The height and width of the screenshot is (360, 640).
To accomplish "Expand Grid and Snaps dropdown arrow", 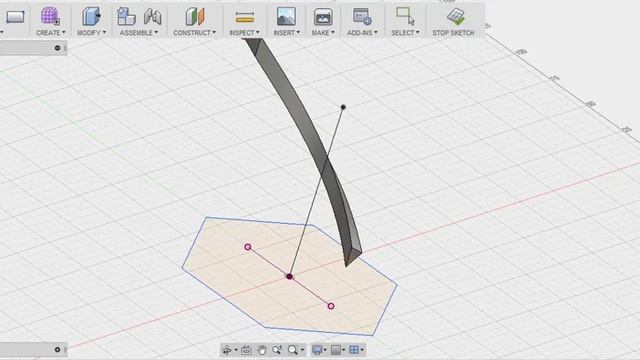I will pyautogui.click(x=344, y=350).
